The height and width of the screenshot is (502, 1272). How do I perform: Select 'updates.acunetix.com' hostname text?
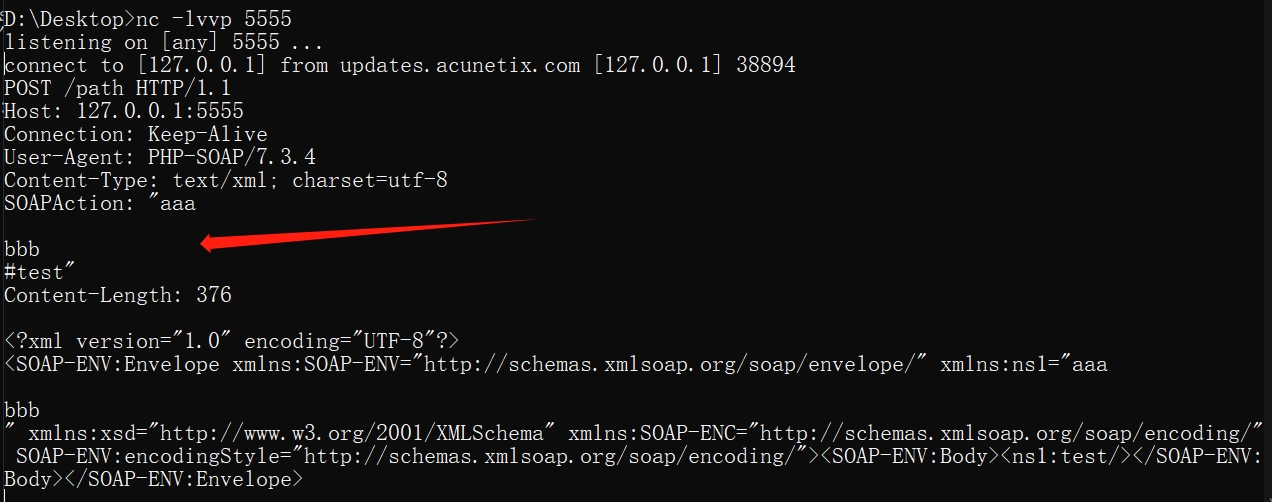(x=460, y=66)
